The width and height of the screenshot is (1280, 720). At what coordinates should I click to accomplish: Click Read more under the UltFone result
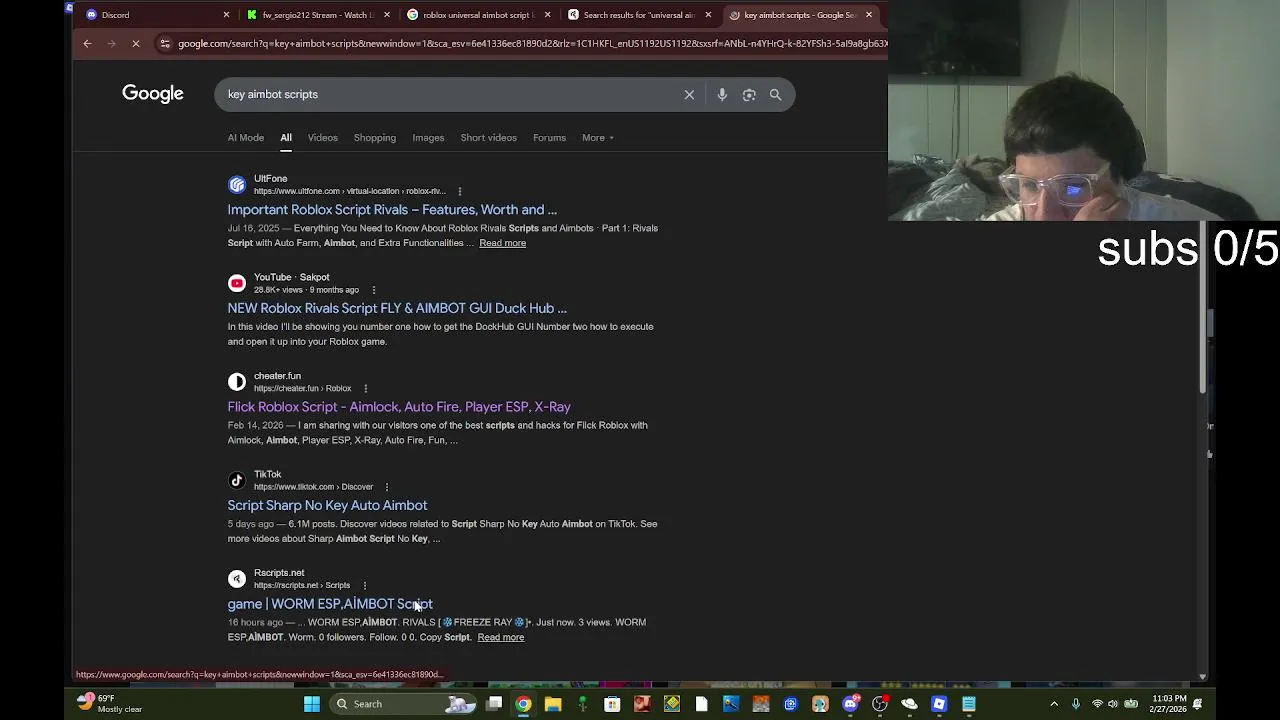pos(502,243)
